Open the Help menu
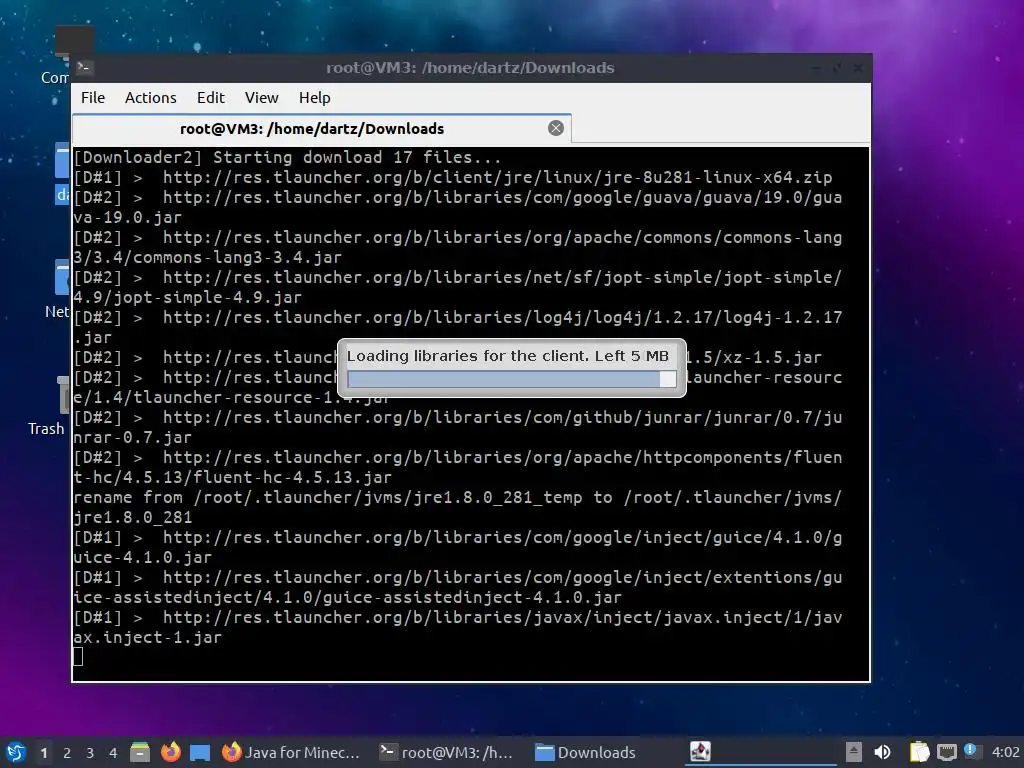This screenshot has width=1024, height=768. click(314, 97)
